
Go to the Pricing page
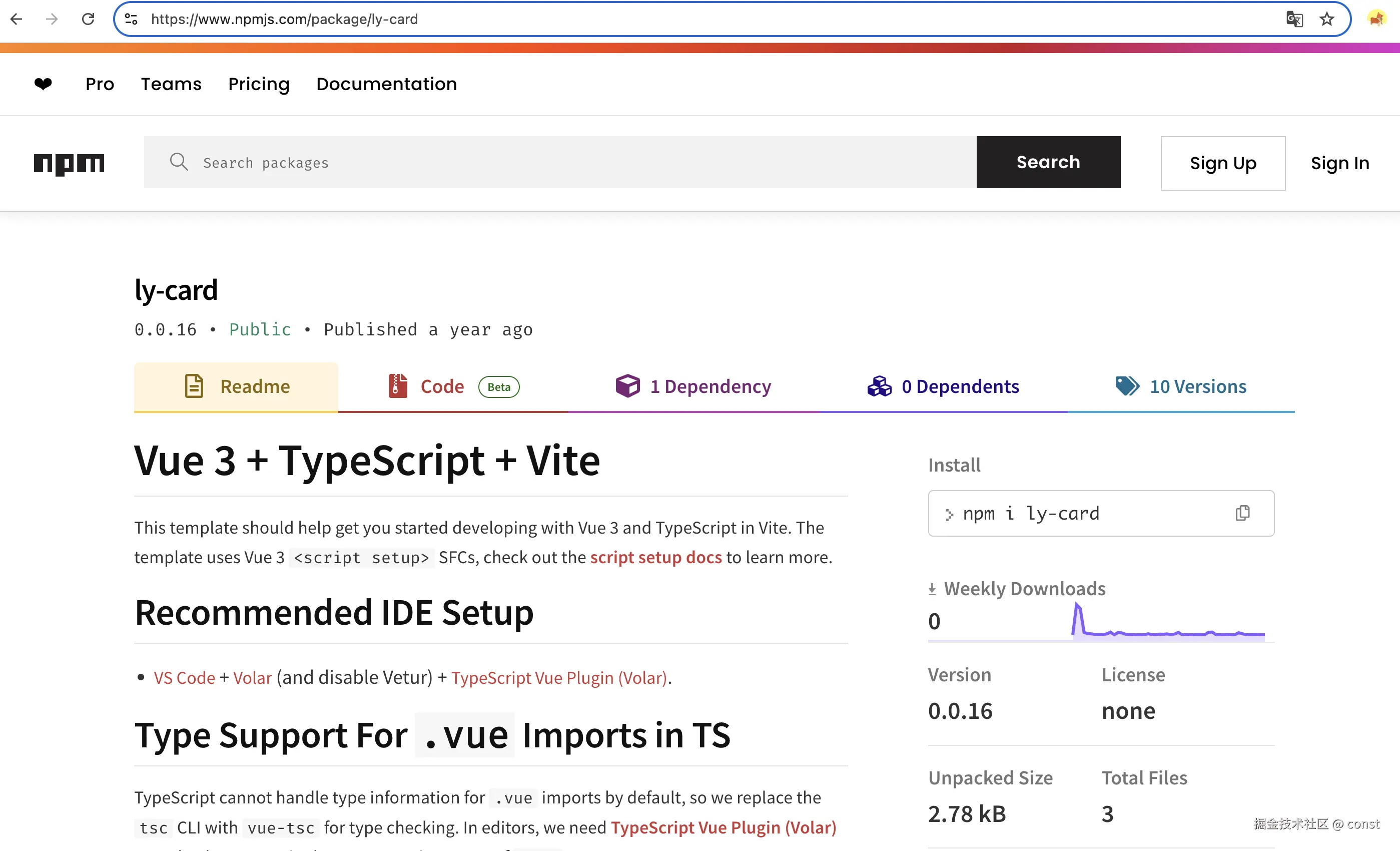(x=259, y=84)
